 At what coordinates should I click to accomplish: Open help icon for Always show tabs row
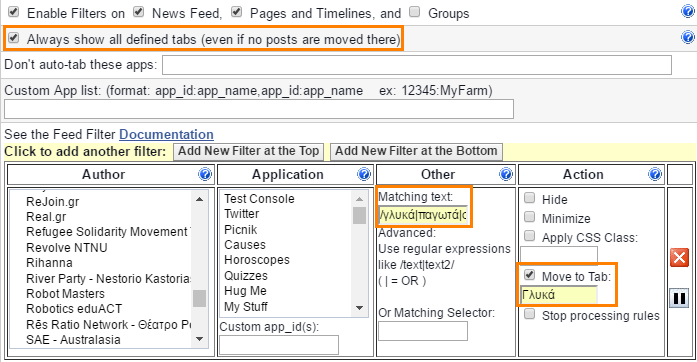[688, 37]
